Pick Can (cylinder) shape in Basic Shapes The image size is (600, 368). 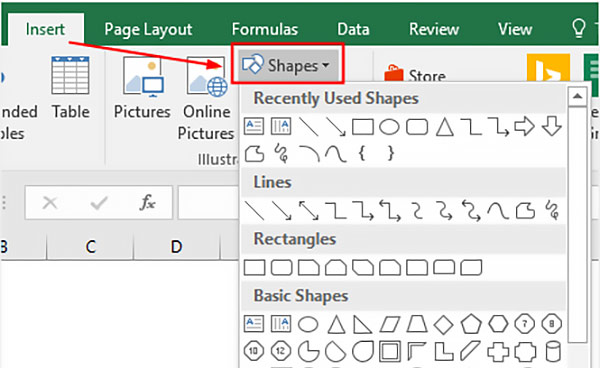point(553,351)
